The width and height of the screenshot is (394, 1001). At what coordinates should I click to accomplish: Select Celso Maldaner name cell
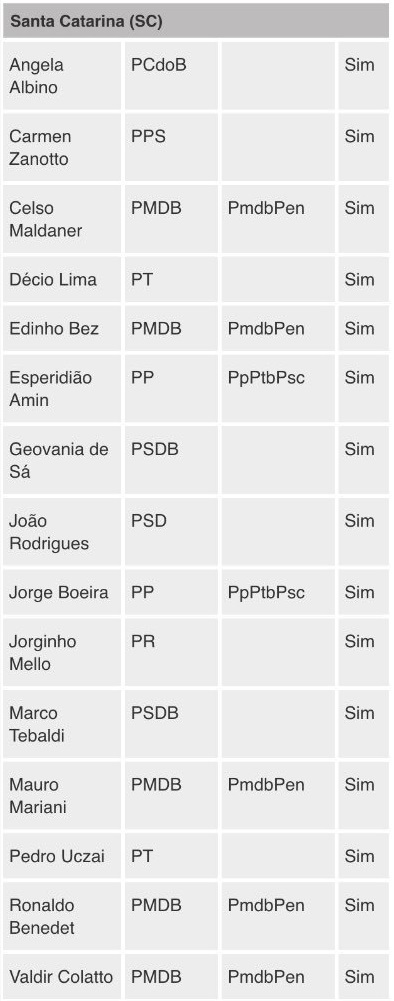pos(62,219)
